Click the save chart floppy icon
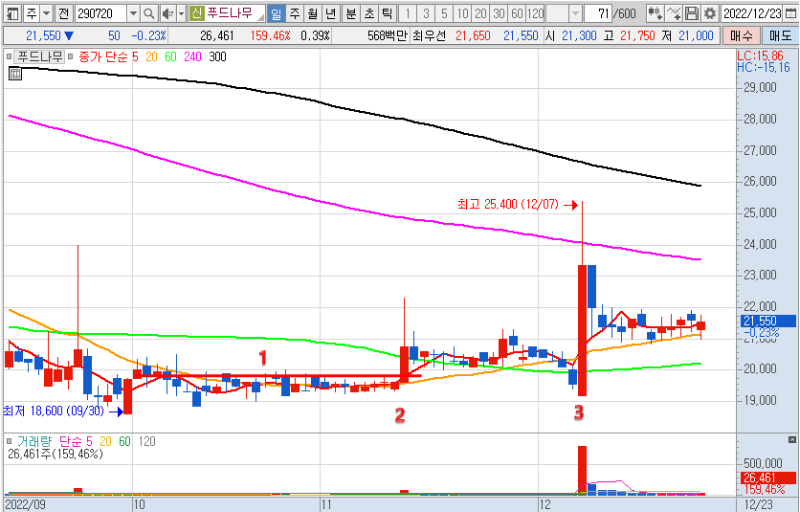This screenshot has width=800, height=512. point(691,13)
